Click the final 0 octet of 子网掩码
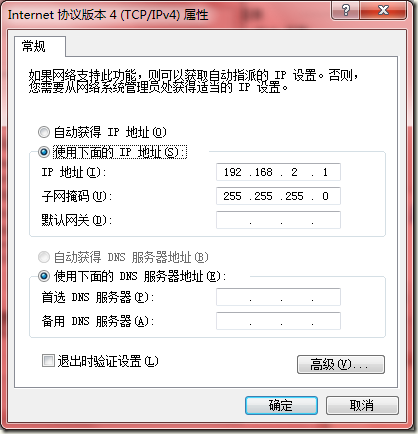 325,196
